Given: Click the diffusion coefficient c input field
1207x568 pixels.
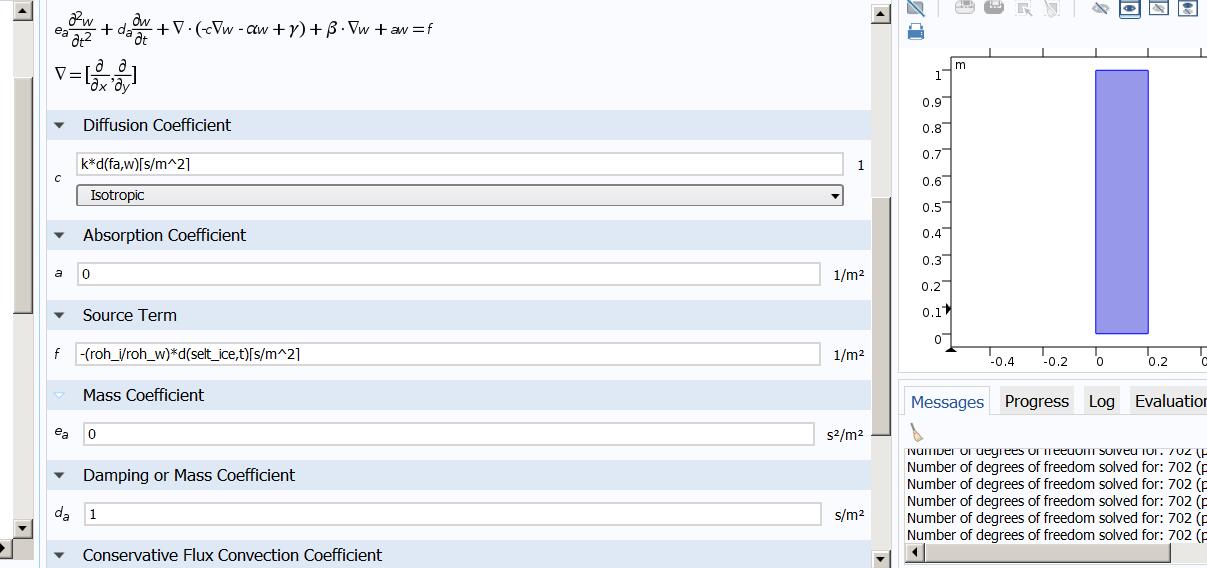Looking at the screenshot, I should point(460,164).
